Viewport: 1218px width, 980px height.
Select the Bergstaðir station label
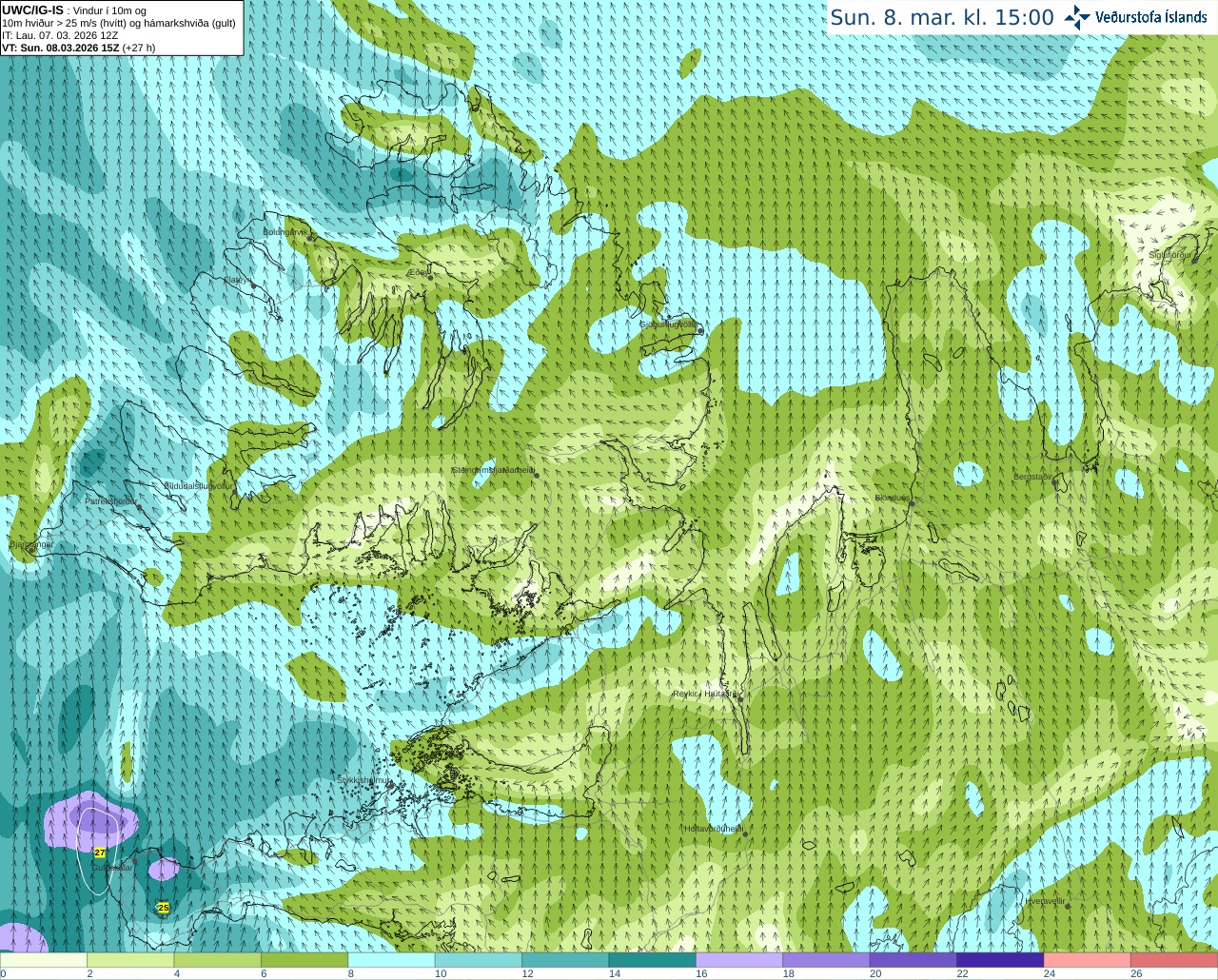click(1033, 477)
